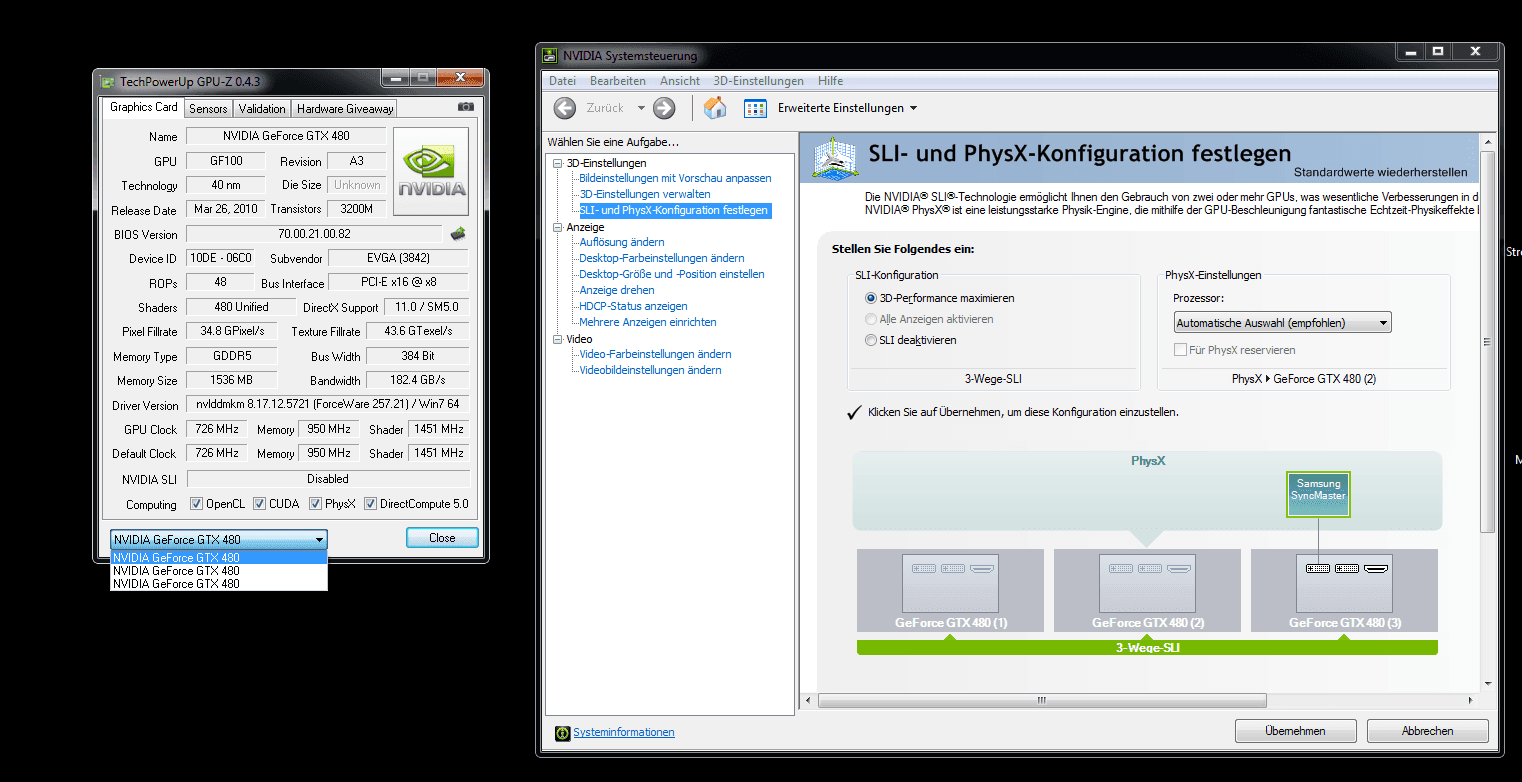Select SLI- und PhysX-Konfiguration festlegen item
This screenshot has height=782, width=1522.
[x=674, y=210]
